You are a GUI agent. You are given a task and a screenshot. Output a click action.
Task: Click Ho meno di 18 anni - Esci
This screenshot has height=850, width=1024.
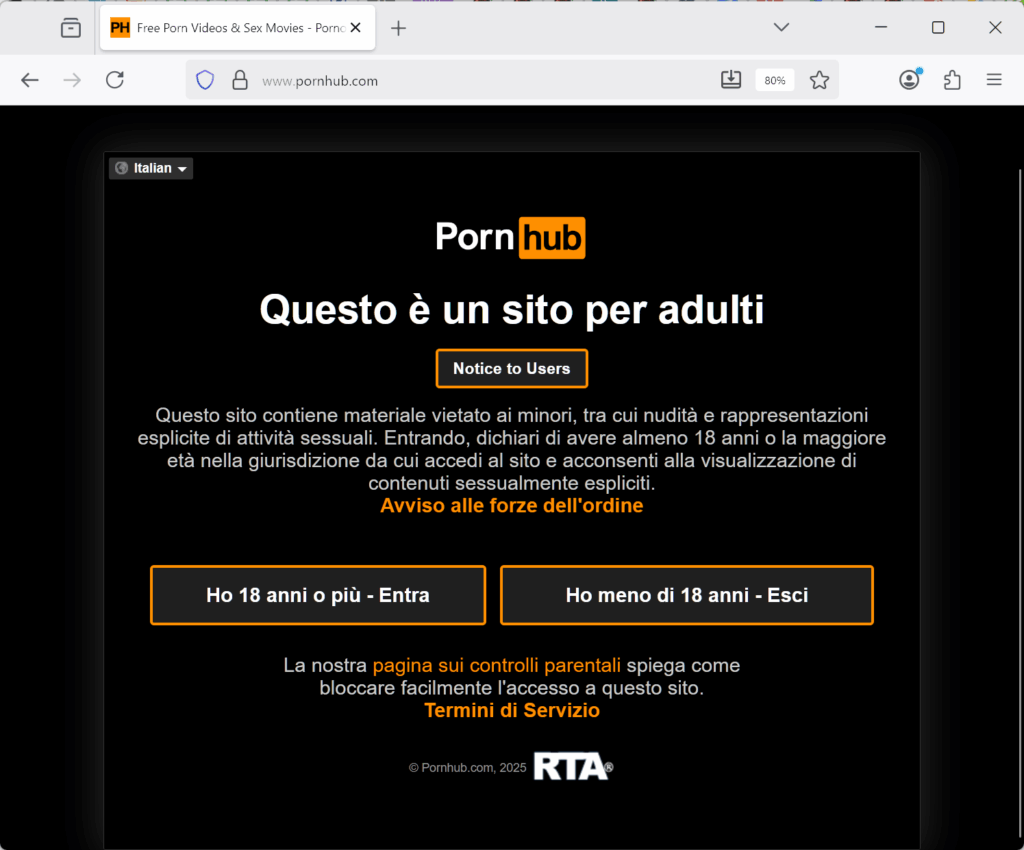pyautogui.click(x=687, y=595)
